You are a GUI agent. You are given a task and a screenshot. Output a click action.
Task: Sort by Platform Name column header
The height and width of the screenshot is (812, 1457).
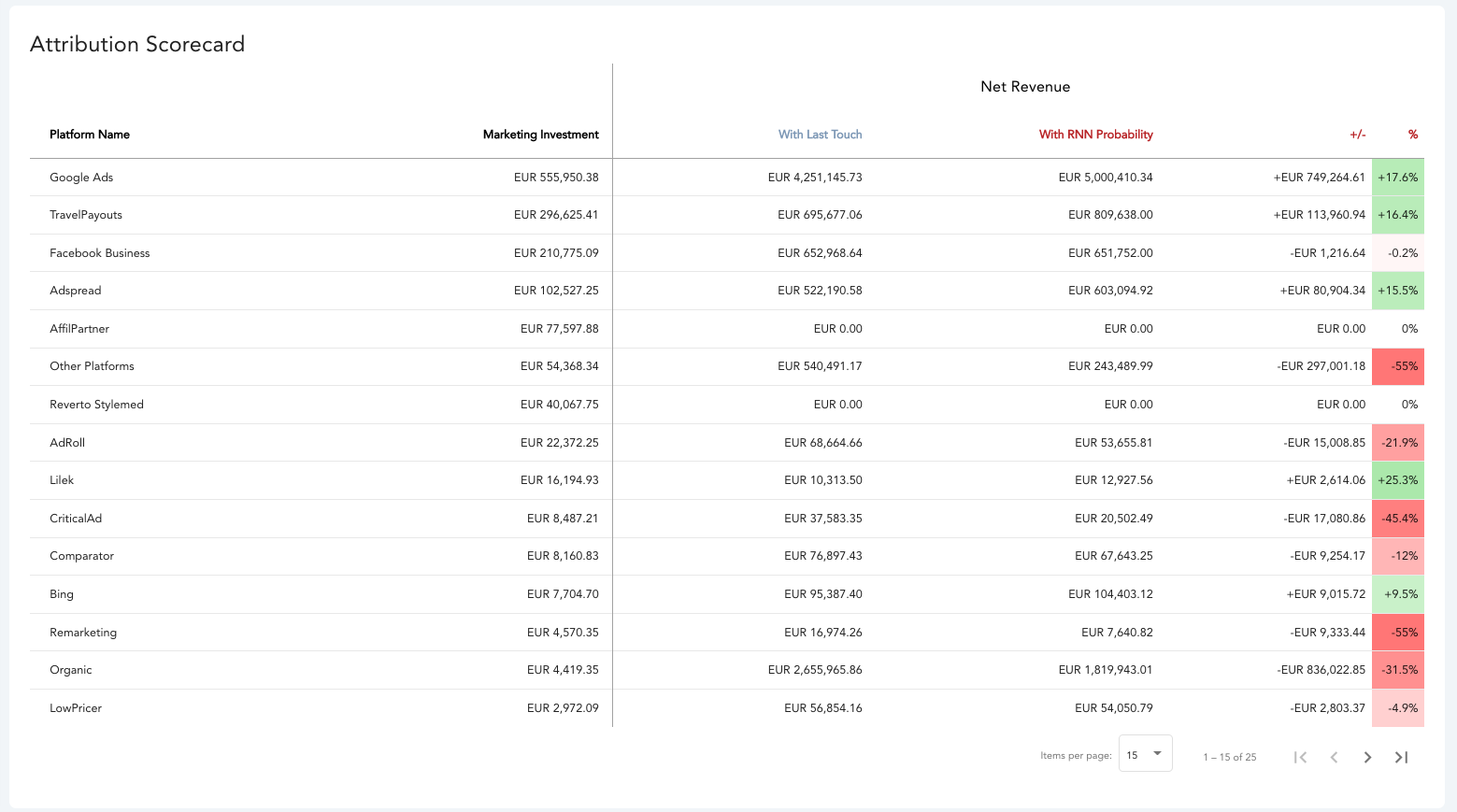[90, 135]
